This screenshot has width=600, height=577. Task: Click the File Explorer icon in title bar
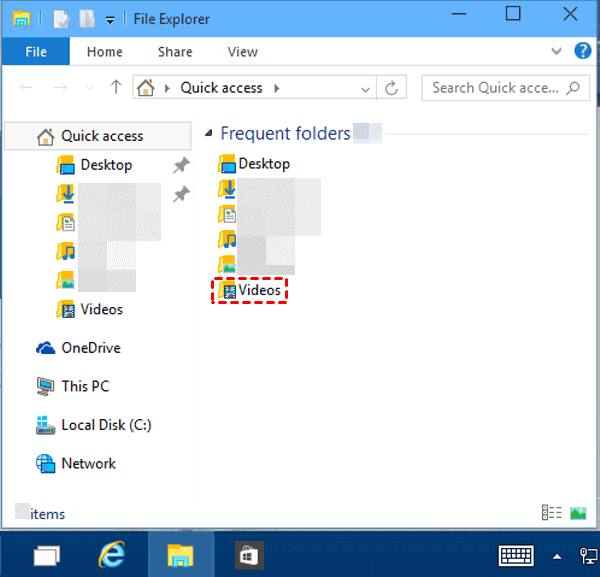21,19
